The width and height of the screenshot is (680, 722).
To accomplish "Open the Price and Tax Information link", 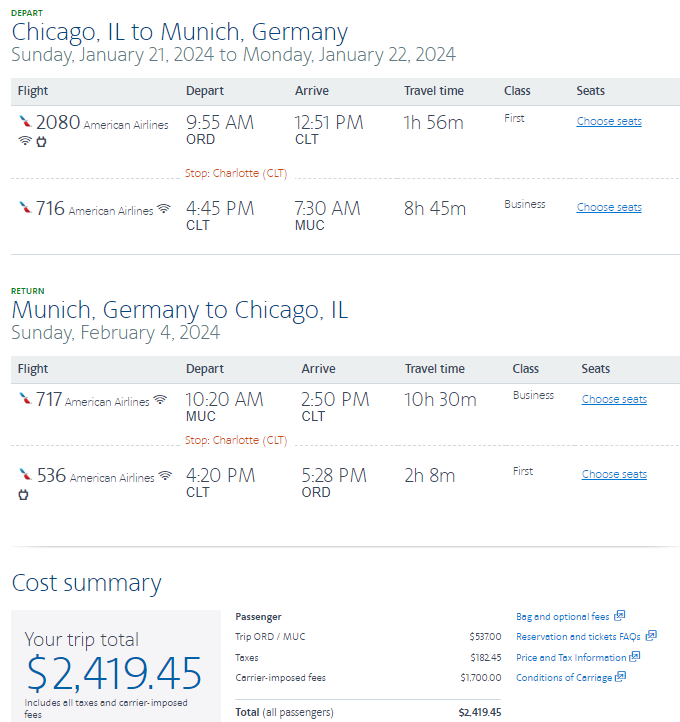I will [571, 658].
